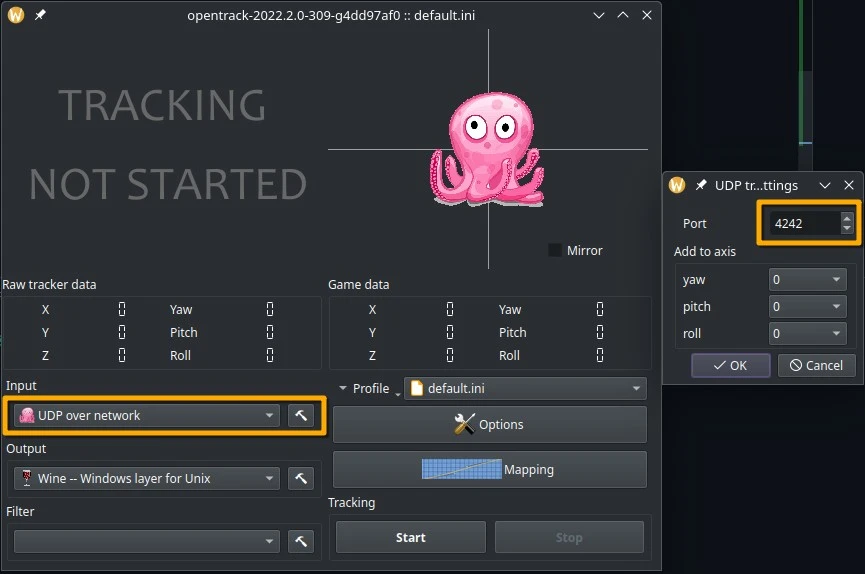865x574 pixels.
Task: Click the Options button
Action: [490, 424]
